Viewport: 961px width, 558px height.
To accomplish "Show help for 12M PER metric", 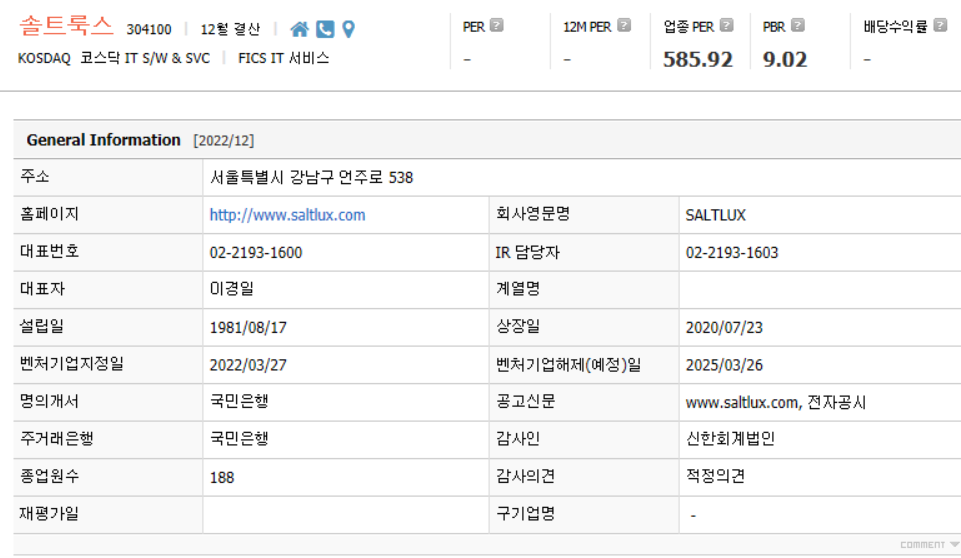I will pyautogui.click(x=624, y=25).
